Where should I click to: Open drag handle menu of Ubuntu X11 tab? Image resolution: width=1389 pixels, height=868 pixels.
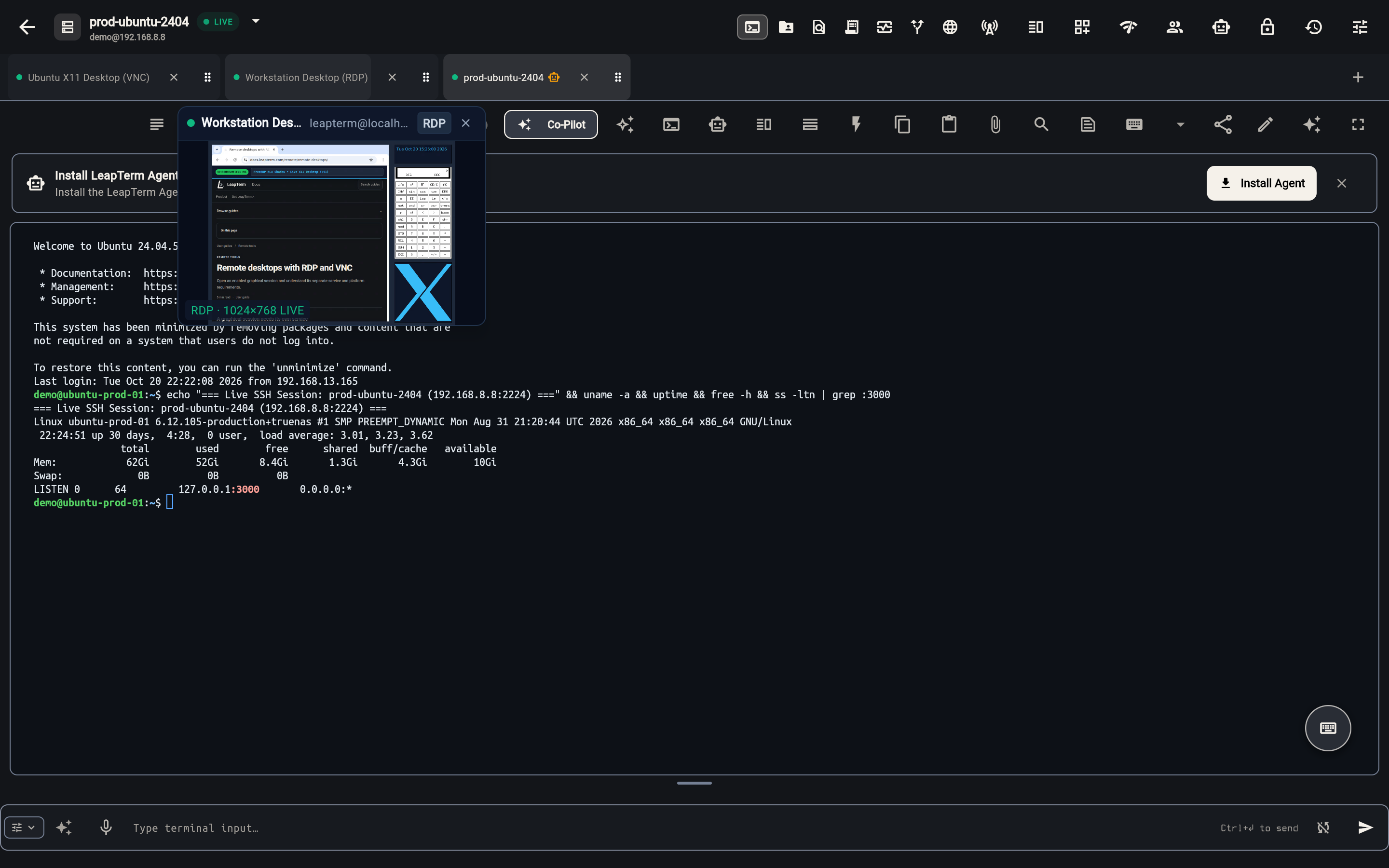point(207,77)
